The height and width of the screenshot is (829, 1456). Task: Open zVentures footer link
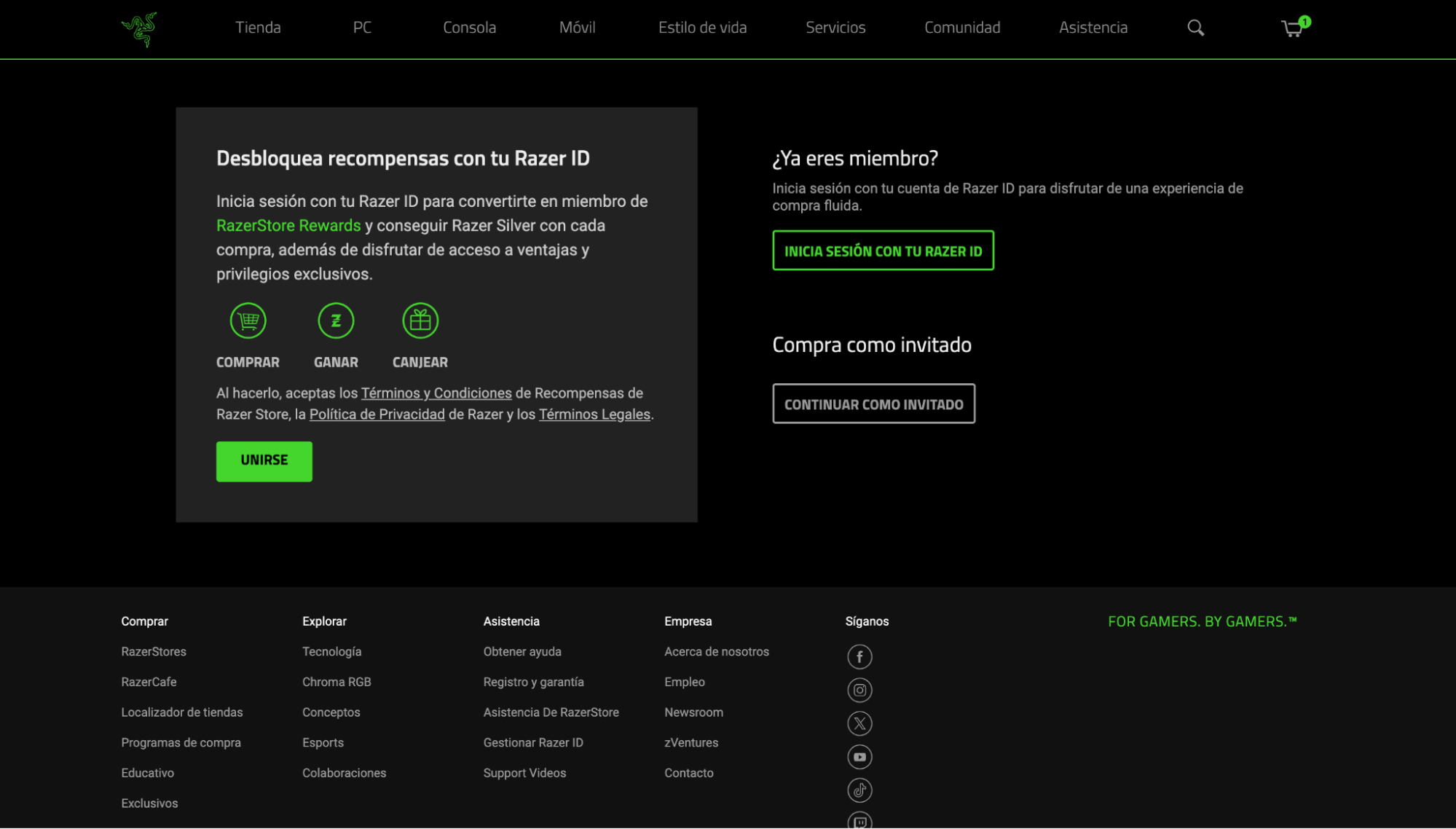click(x=691, y=743)
